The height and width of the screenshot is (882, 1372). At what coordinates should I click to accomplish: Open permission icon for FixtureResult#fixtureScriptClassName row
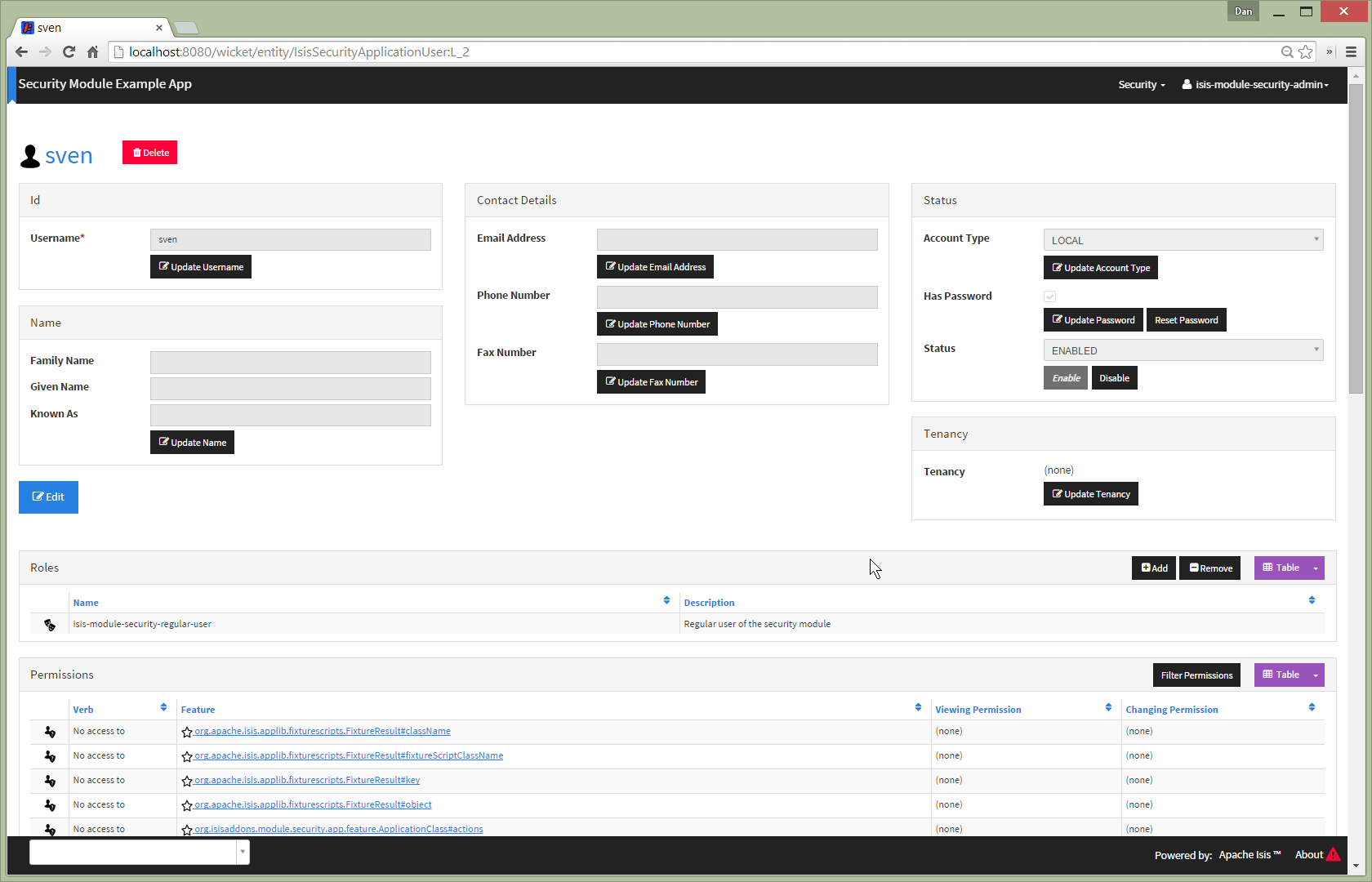coord(50,756)
